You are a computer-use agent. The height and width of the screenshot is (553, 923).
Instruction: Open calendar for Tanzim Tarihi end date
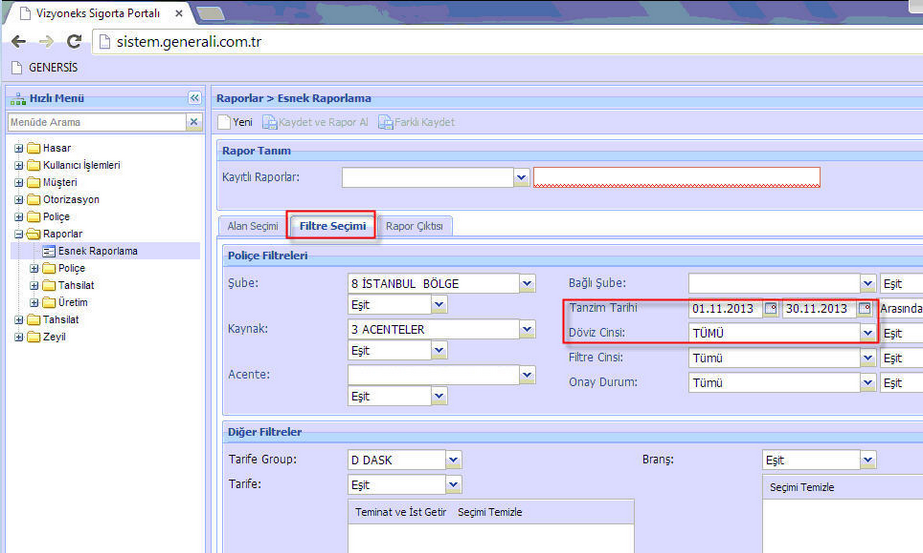pos(864,309)
